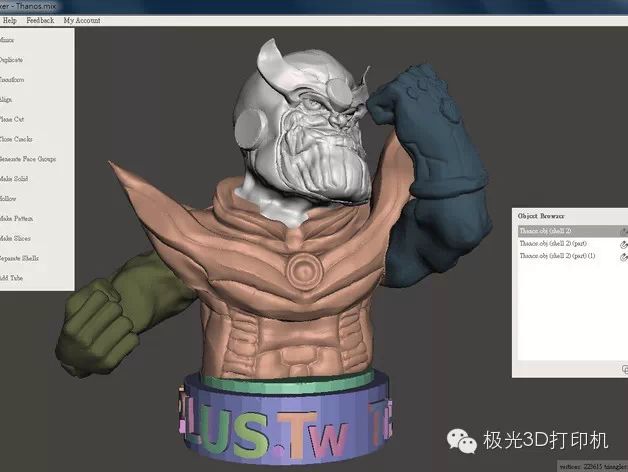Run the Close Cracks command
The height and width of the screenshot is (472, 628).
(16, 139)
